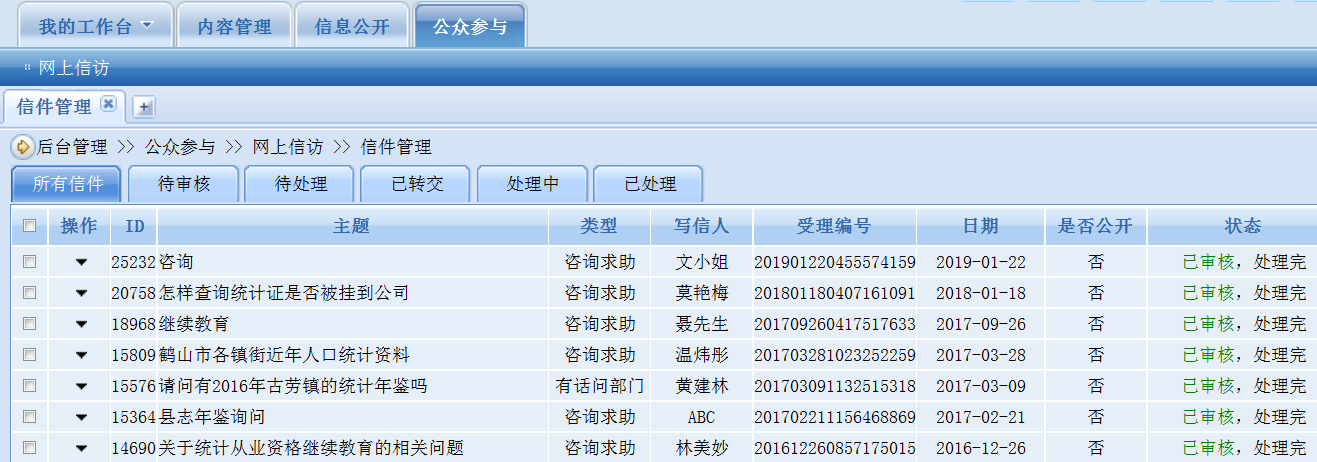
Task: Select checkbox for letter ID 14690
Action: click(30, 448)
